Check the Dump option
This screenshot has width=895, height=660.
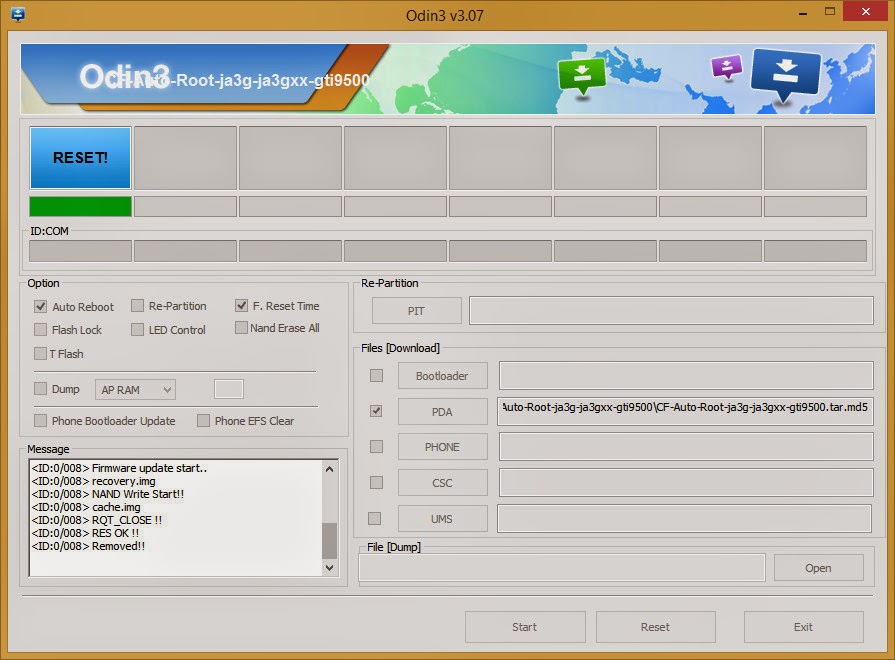(x=41, y=389)
